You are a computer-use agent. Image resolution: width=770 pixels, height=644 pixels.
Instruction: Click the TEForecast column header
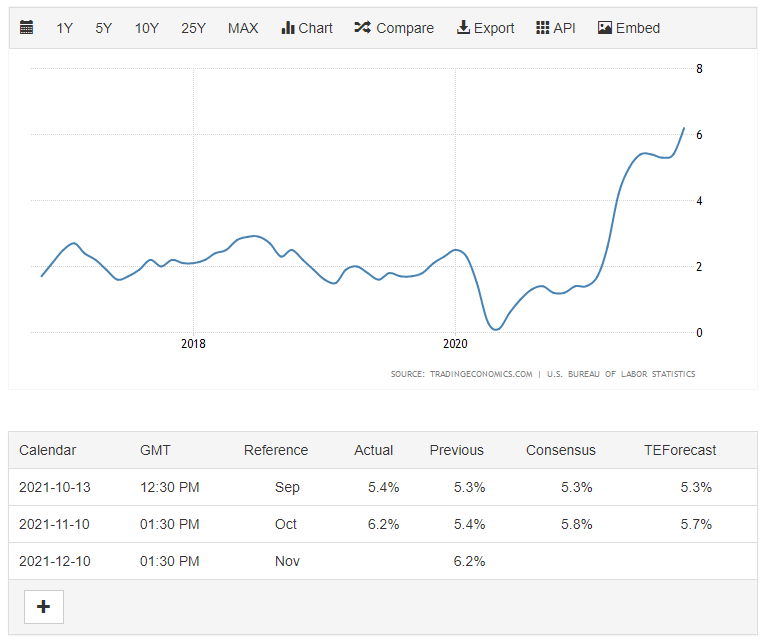pyautogui.click(x=680, y=450)
